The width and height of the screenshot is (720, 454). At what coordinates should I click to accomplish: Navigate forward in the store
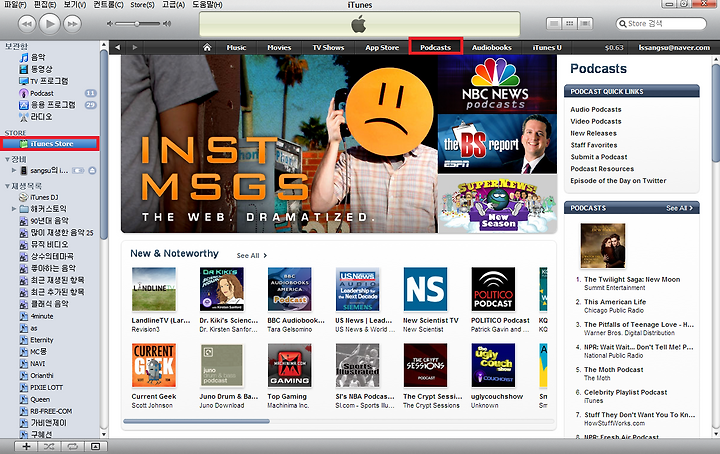(135, 47)
